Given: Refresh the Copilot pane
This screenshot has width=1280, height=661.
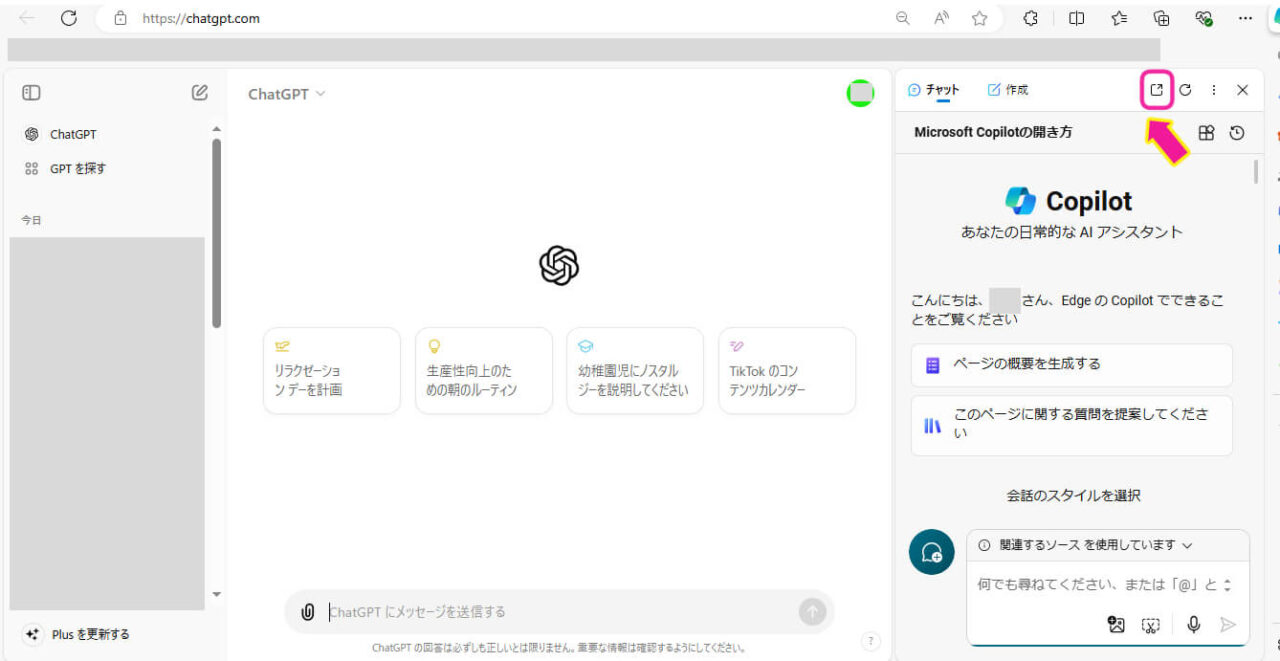Looking at the screenshot, I should pos(1185,90).
